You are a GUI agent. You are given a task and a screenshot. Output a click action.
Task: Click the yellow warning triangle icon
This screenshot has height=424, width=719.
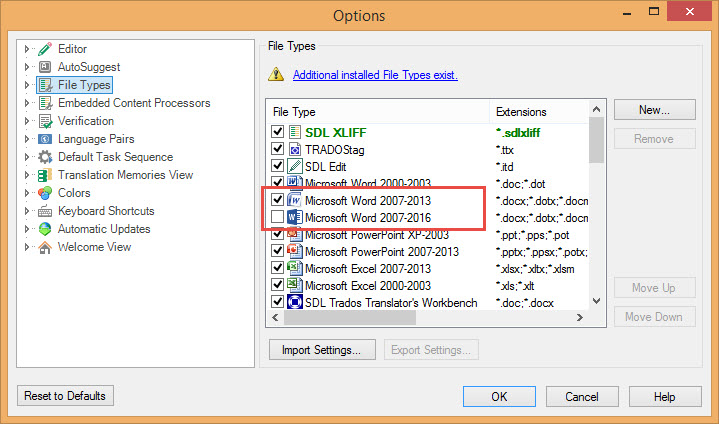(276, 75)
